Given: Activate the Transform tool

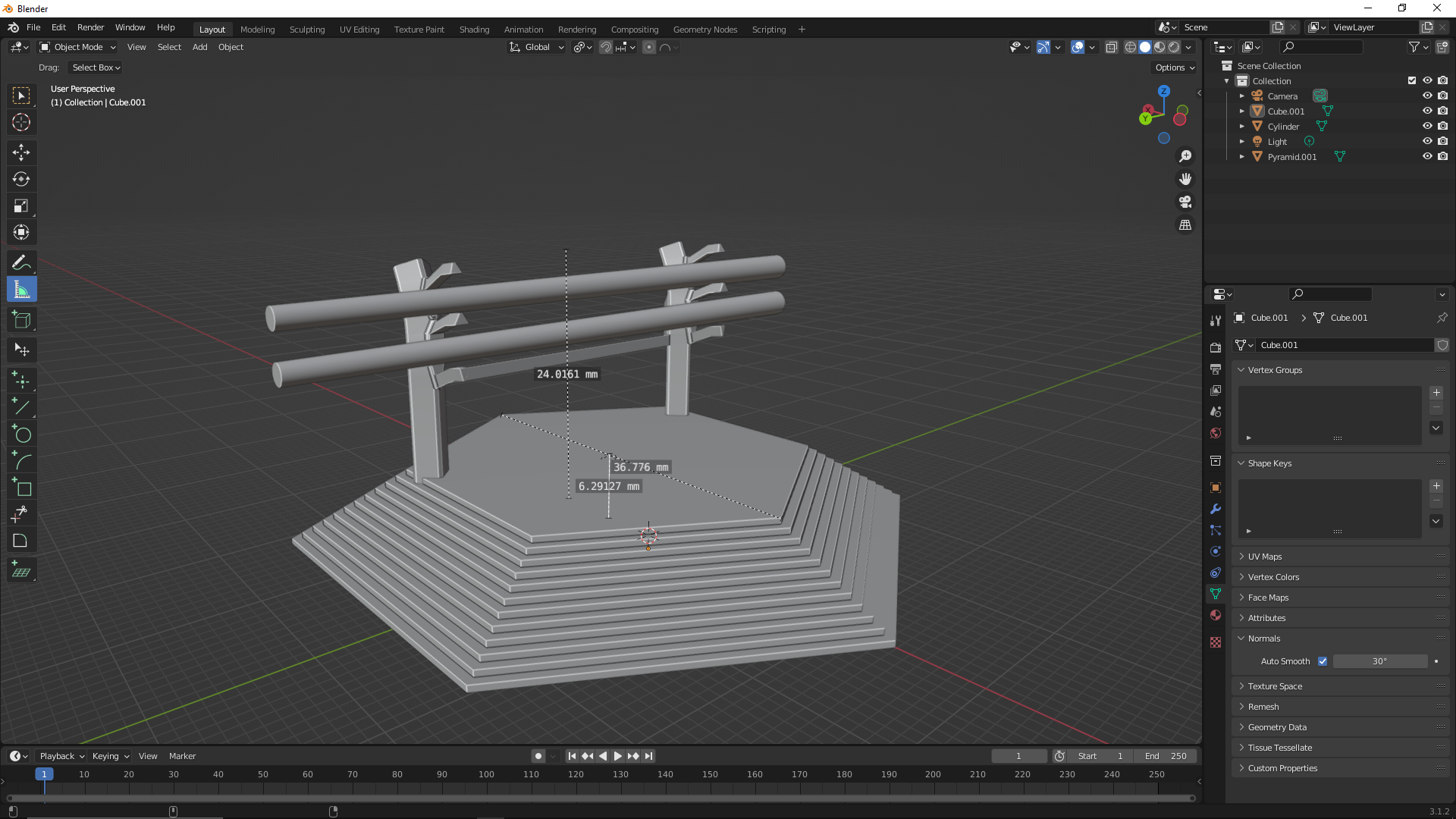Looking at the screenshot, I should [x=21, y=232].
